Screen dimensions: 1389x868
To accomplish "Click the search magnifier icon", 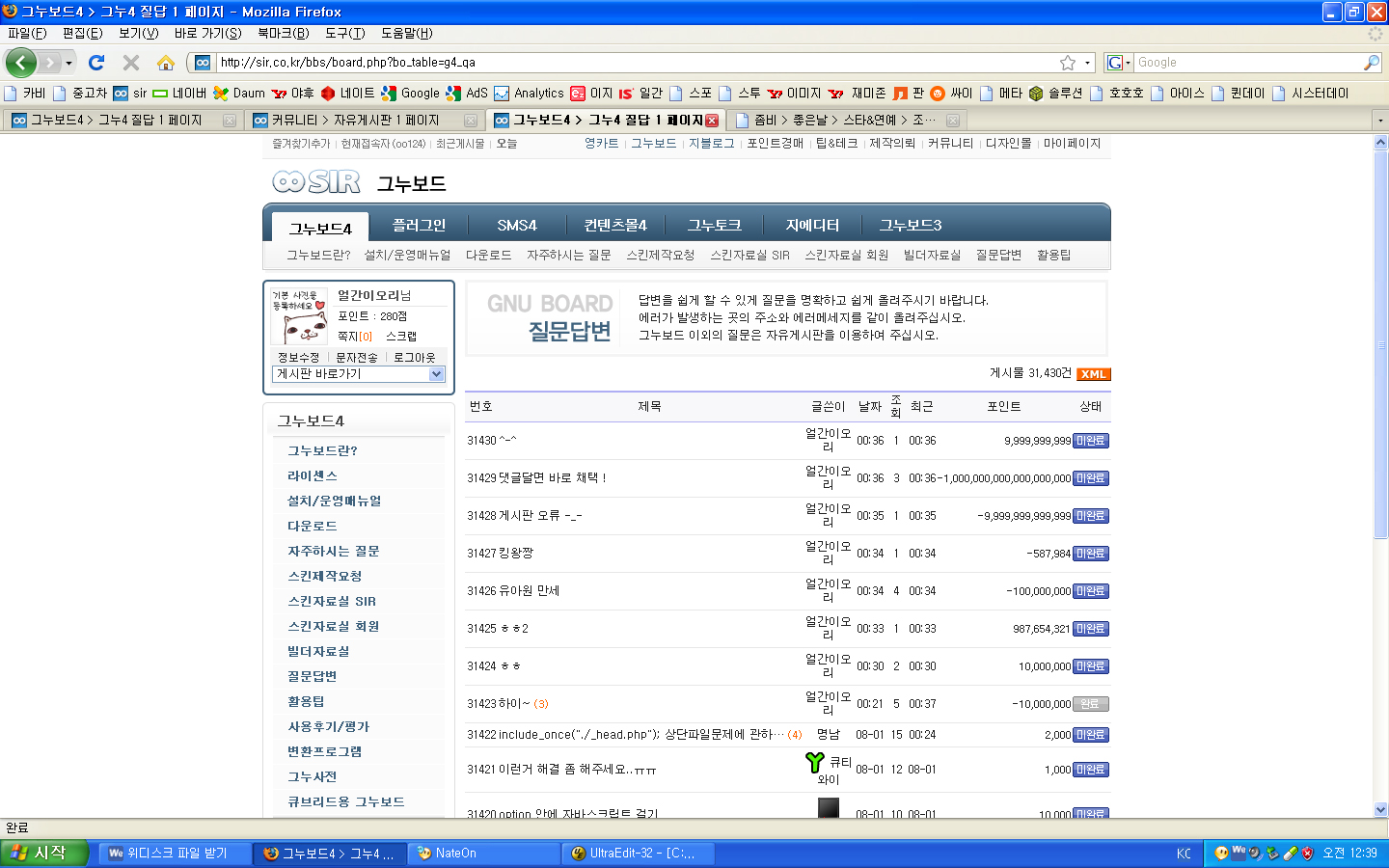I will (1371, 63).
